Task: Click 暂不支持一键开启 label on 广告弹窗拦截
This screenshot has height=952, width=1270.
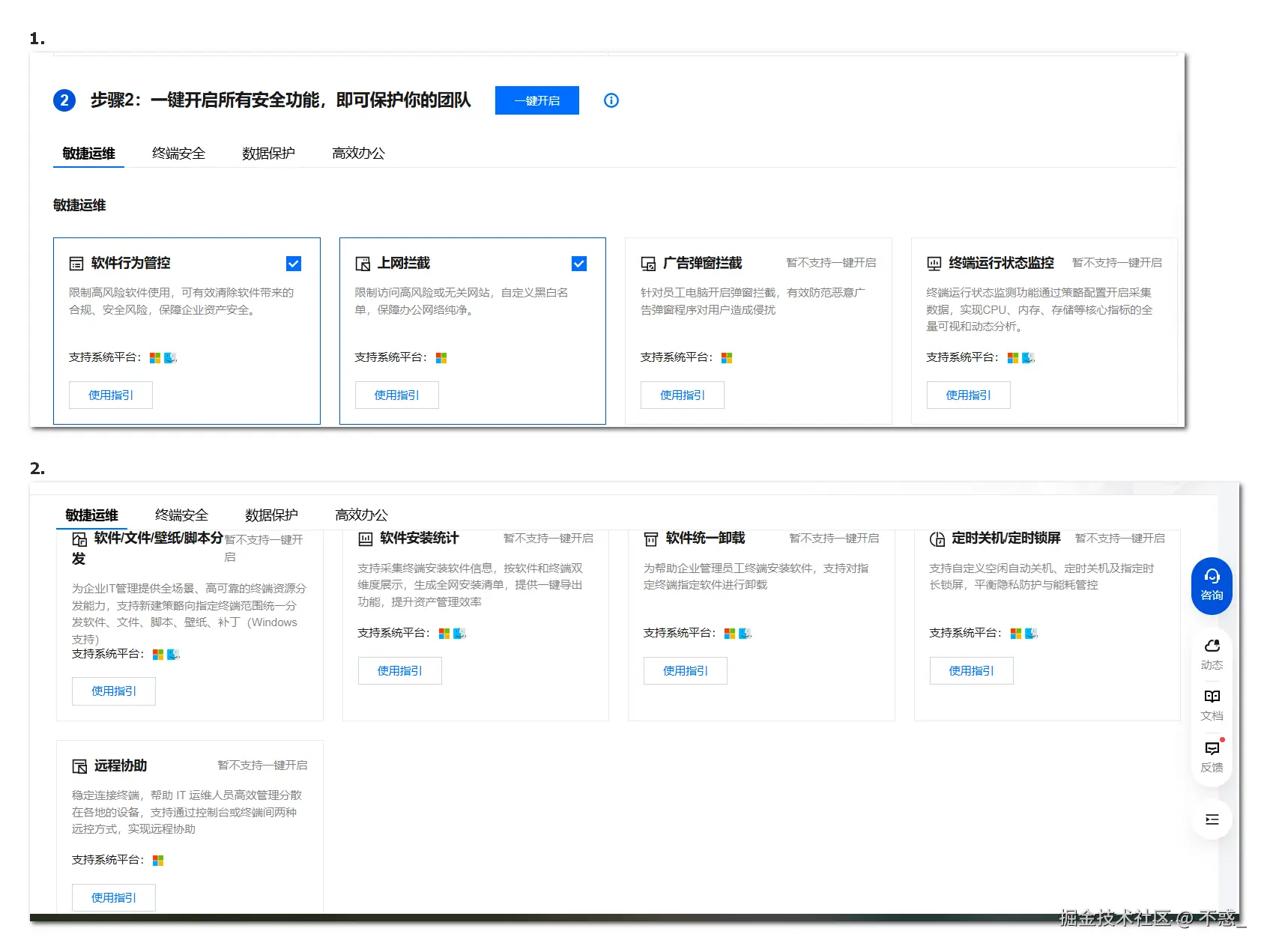Action: tap(831, 263)
